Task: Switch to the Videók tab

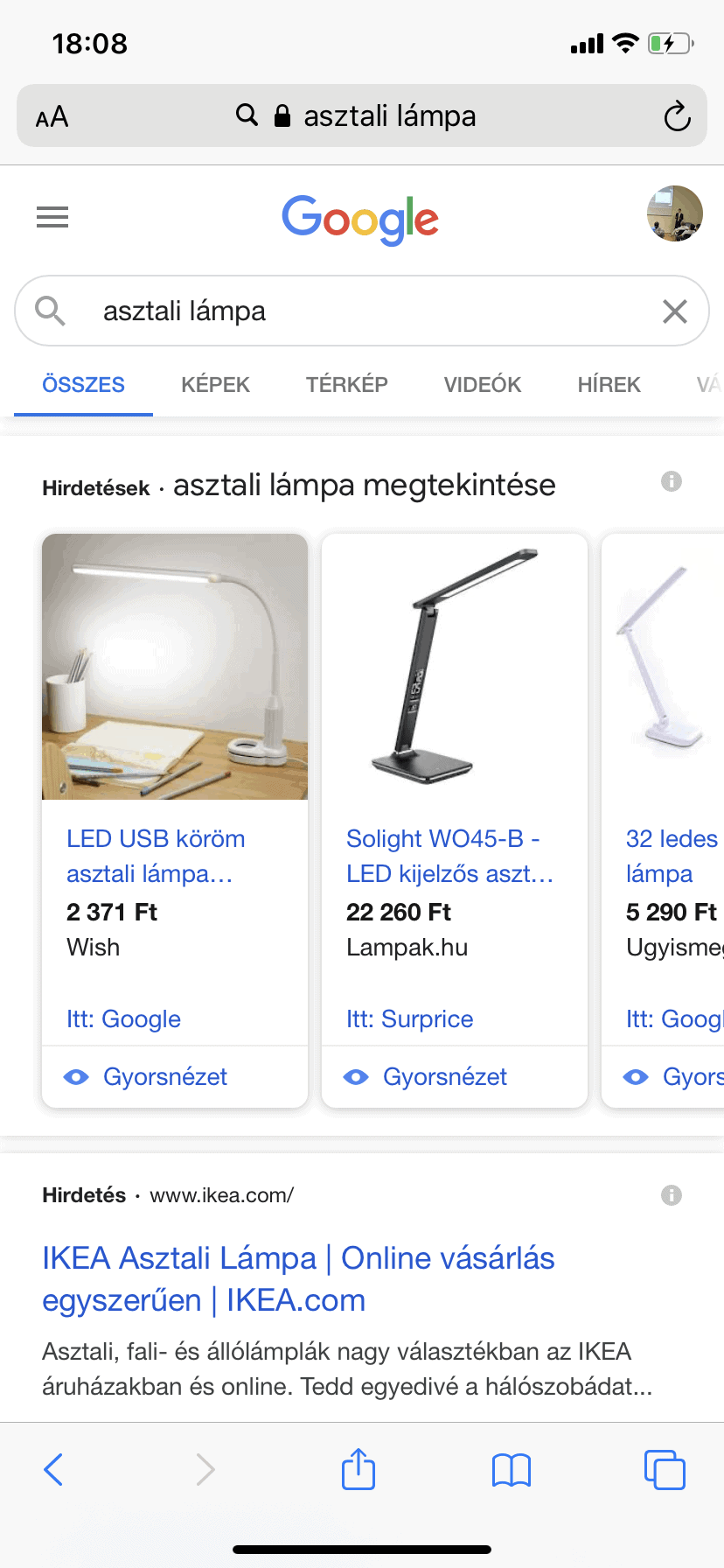Action: [x=482, y=385]
